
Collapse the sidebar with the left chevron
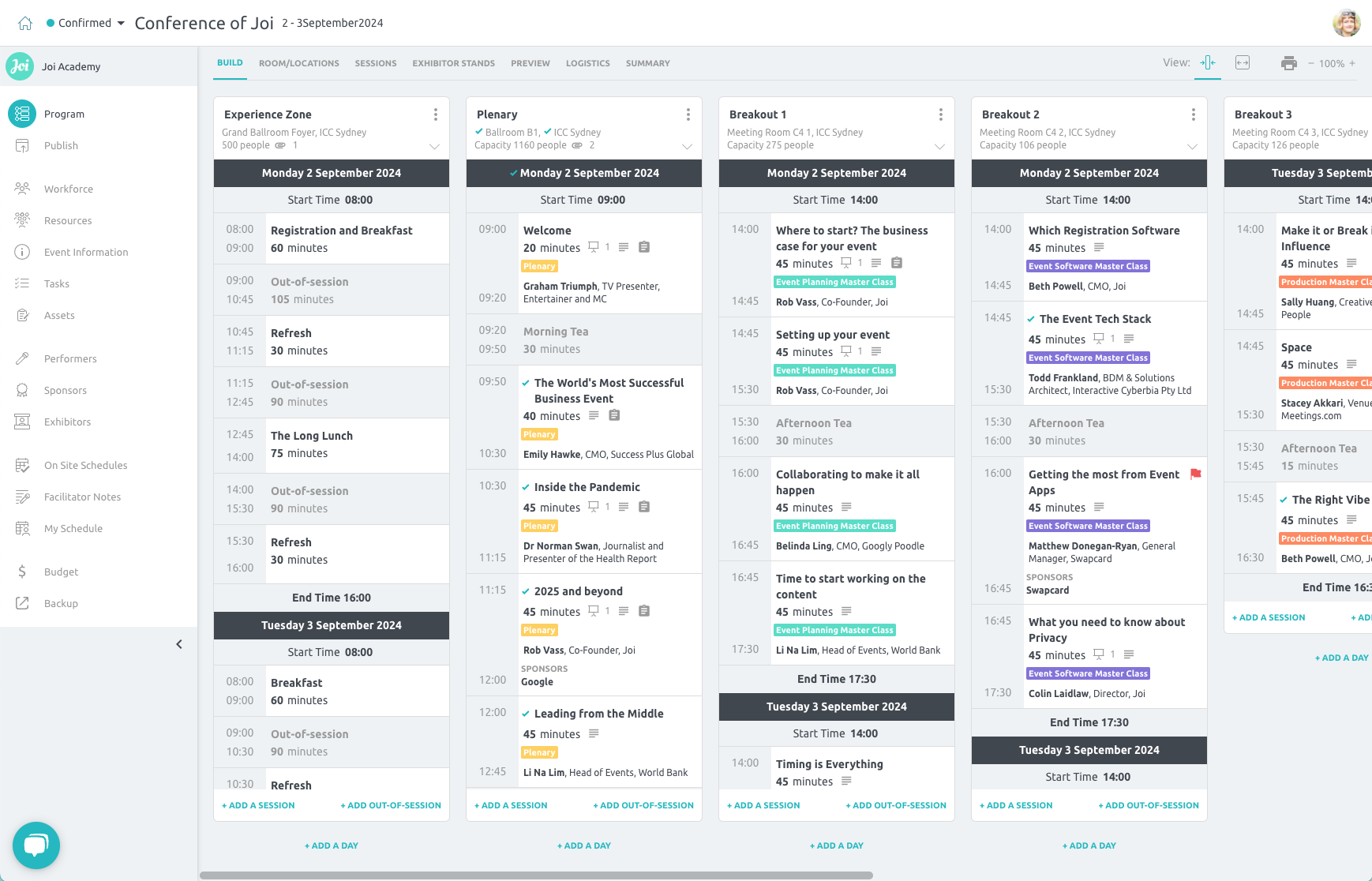pos(178,644)
